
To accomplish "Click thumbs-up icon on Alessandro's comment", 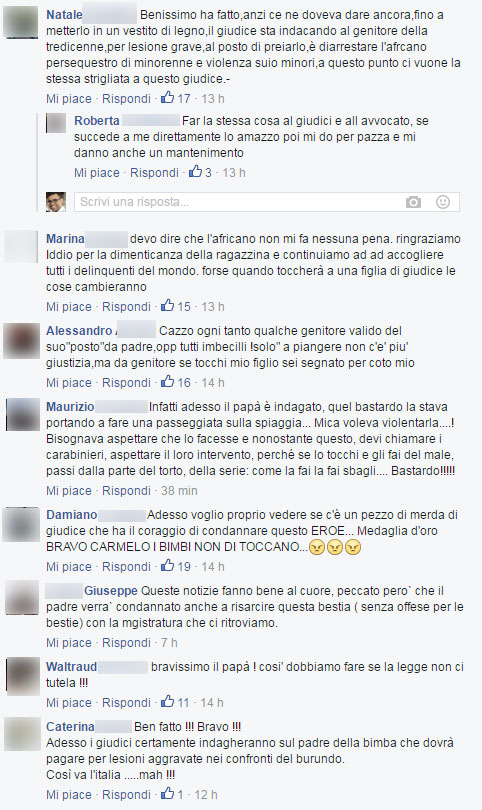I will point(167,382).
